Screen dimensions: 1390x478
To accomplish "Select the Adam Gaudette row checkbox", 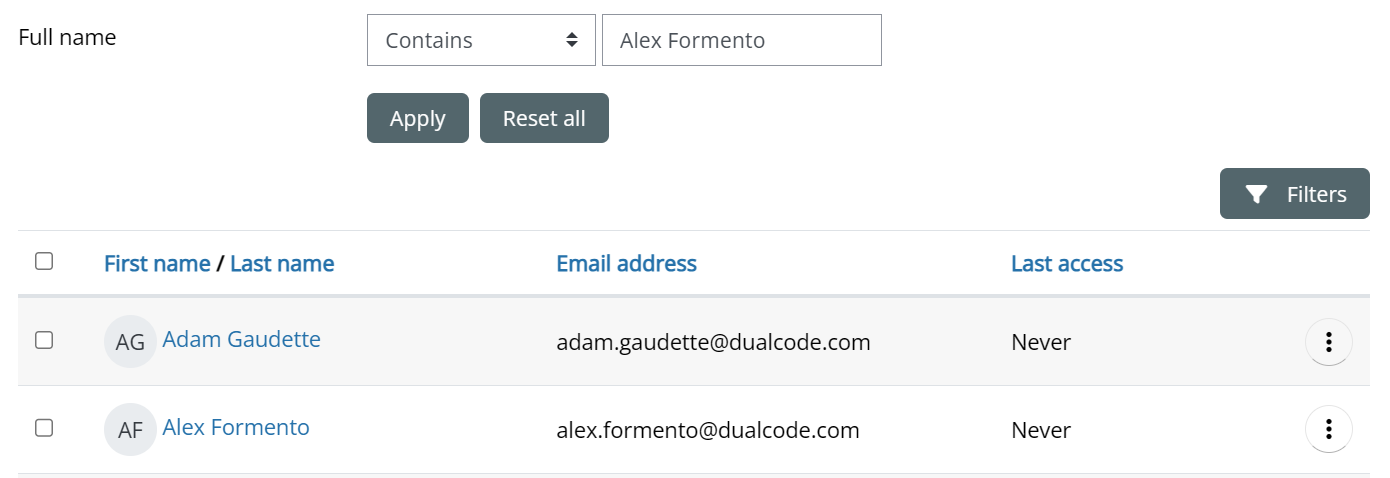I will pyautogui.click(x=44, y=340).
